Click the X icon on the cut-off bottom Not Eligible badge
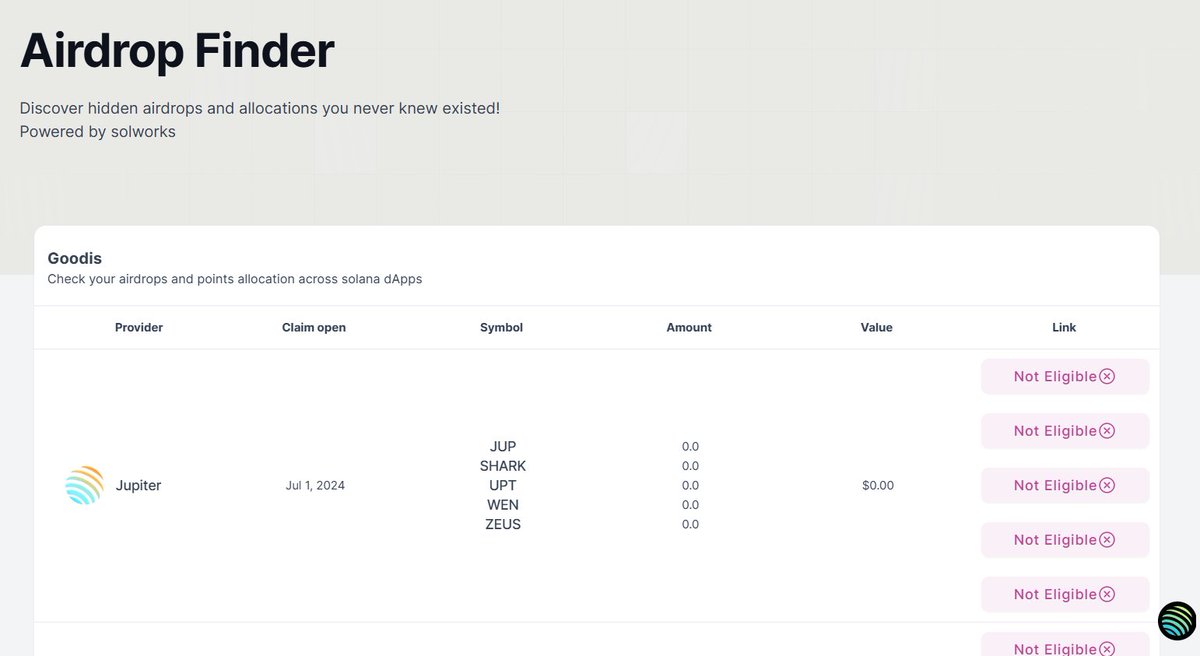The width and height of the screenshot is (1200, 656). [x=1107, y=649]
